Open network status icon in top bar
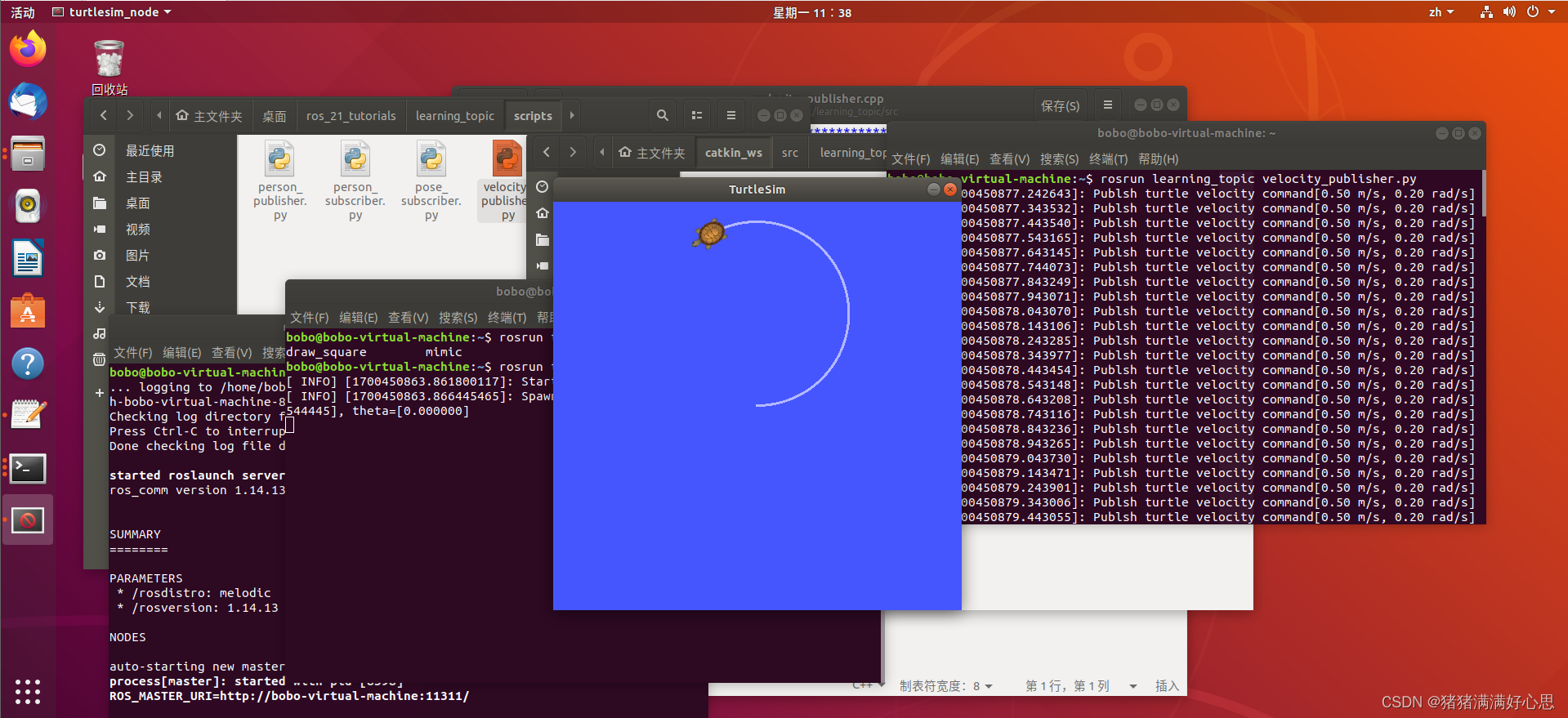The image size is (1568, 718). 1486,12
